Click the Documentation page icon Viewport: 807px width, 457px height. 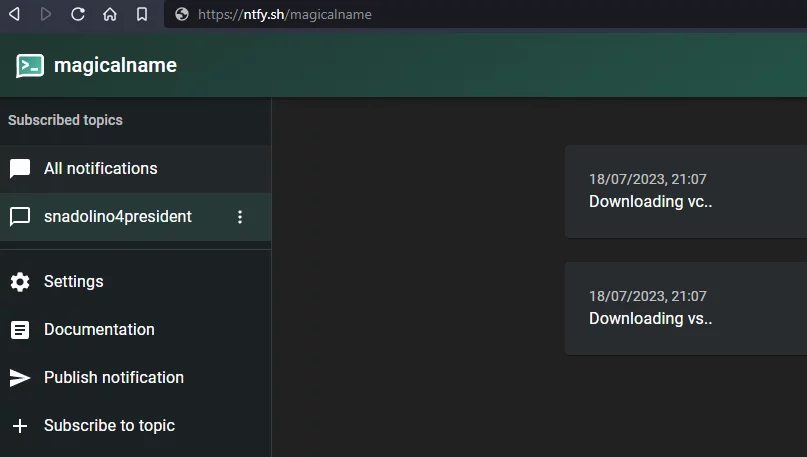tap(20, 330)
